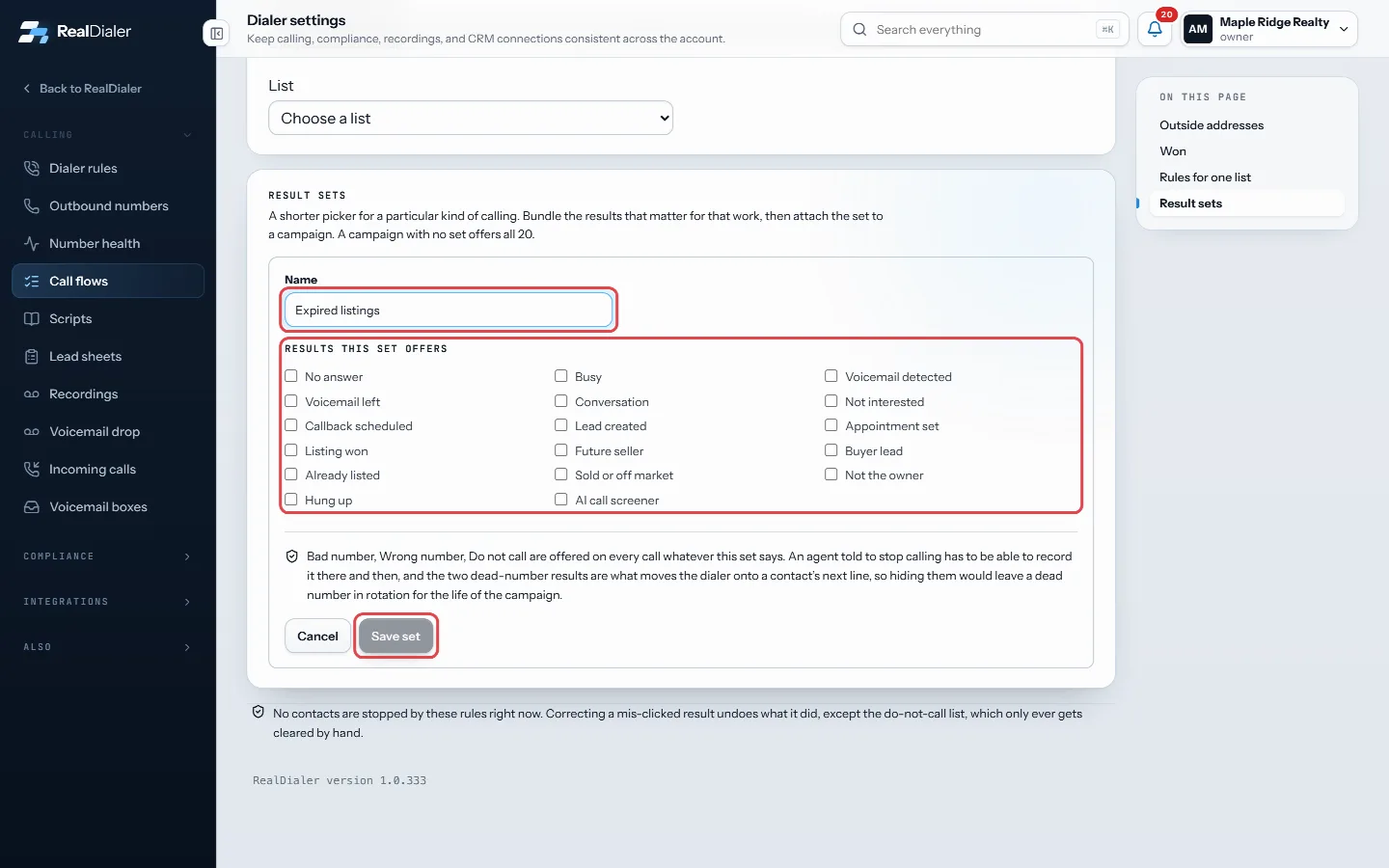Expand the Integrations sidebar section
This screenshot has width=1389, height=868.
pyautogui.click(x=108, y=602)
